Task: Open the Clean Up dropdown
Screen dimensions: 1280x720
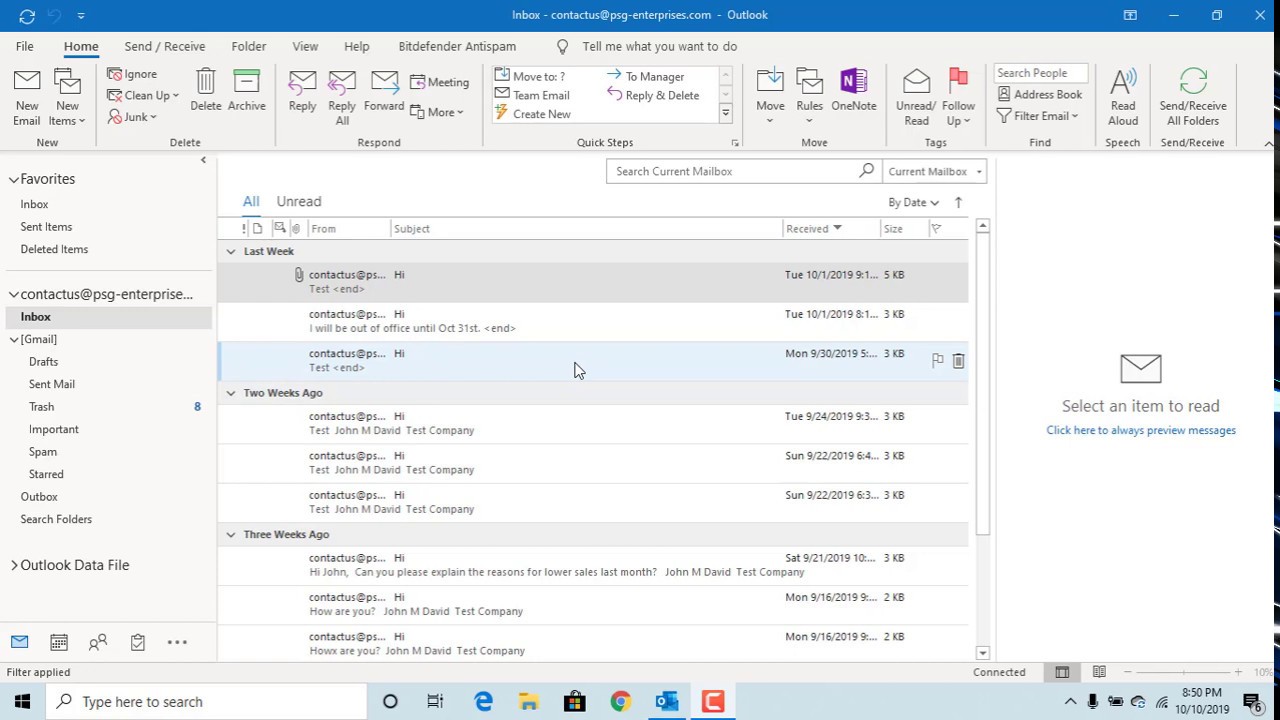Action: tap(143, 95)
